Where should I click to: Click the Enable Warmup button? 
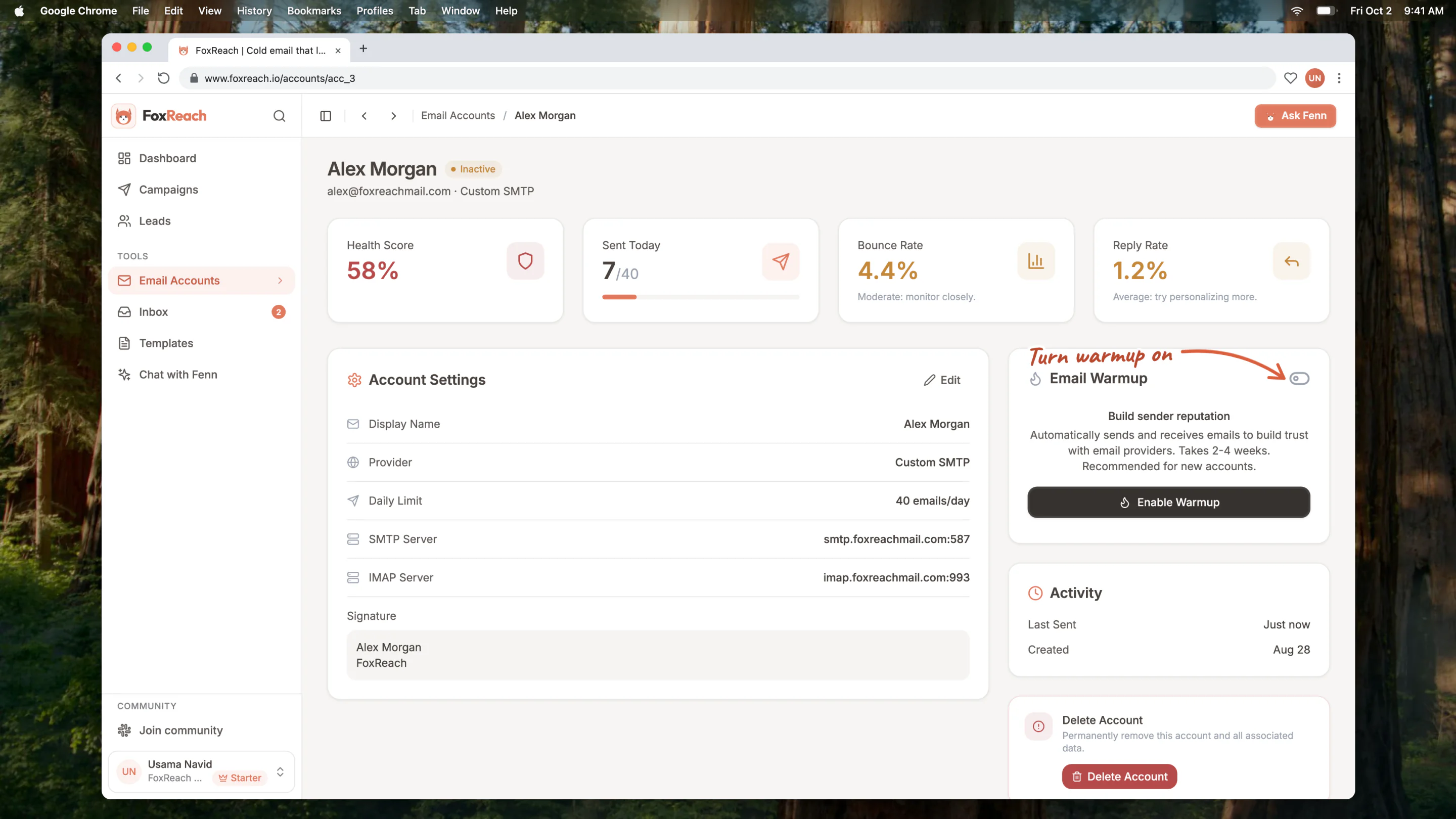[1168, 502]
